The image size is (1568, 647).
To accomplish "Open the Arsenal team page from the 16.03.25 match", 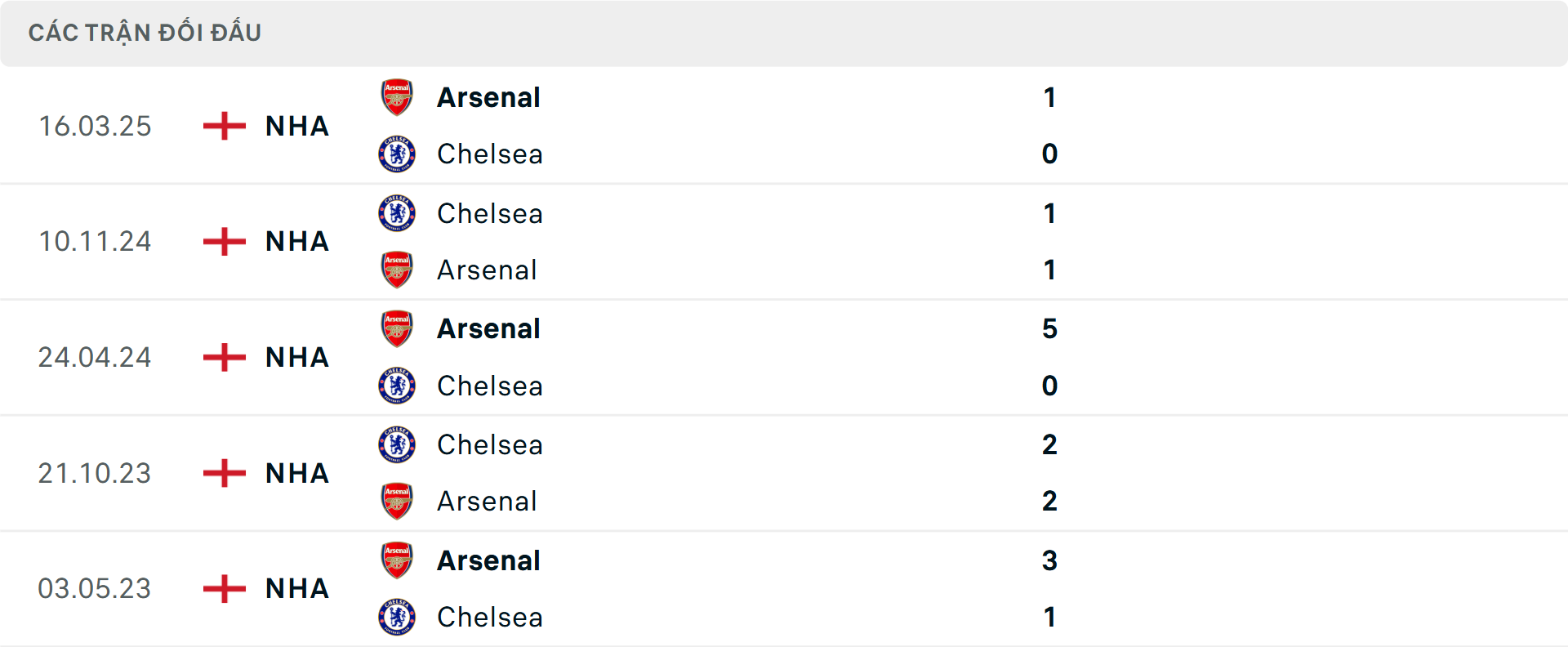I will tap(488, 96).
